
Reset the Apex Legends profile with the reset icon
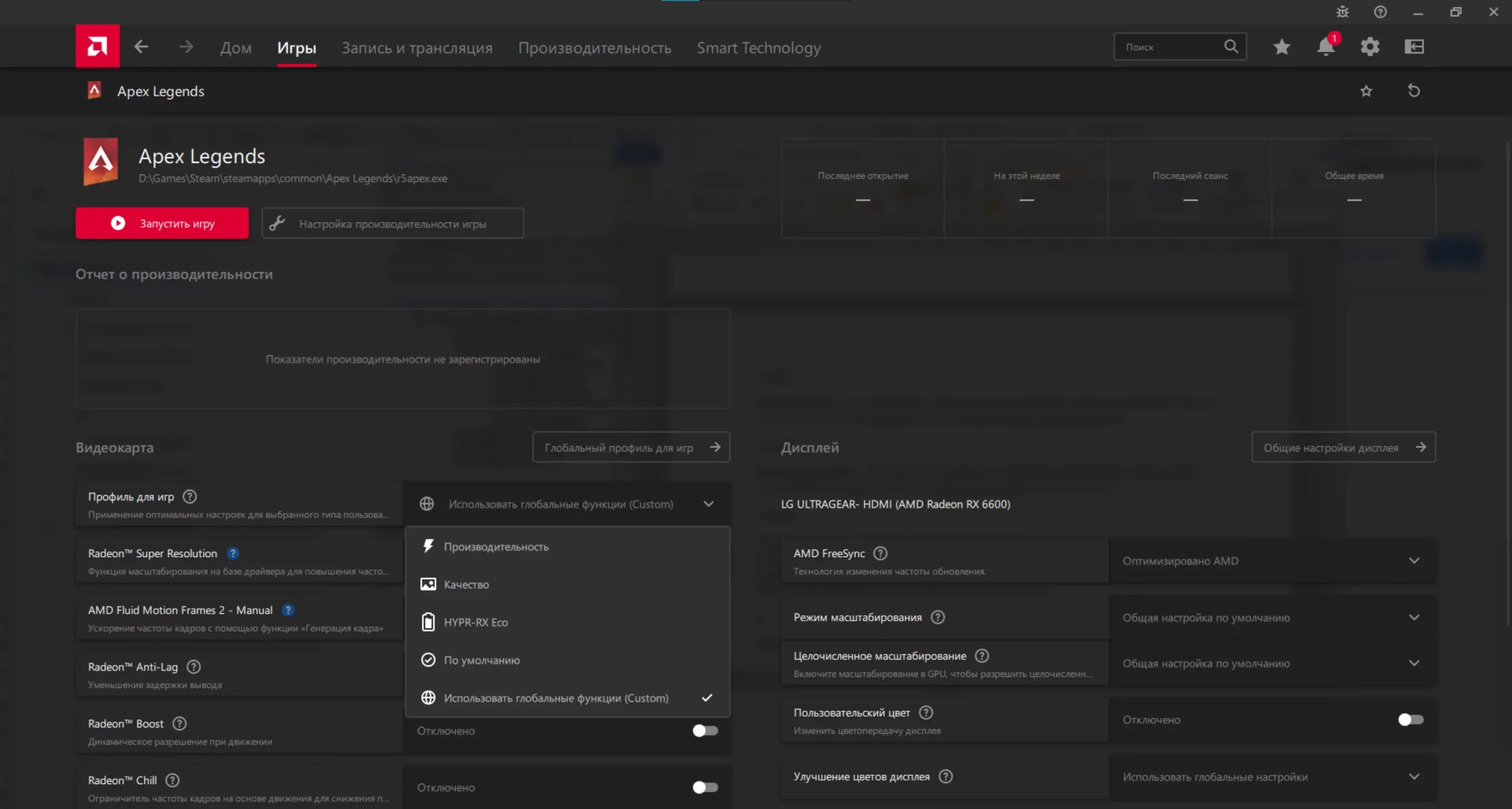point(1413,91)
